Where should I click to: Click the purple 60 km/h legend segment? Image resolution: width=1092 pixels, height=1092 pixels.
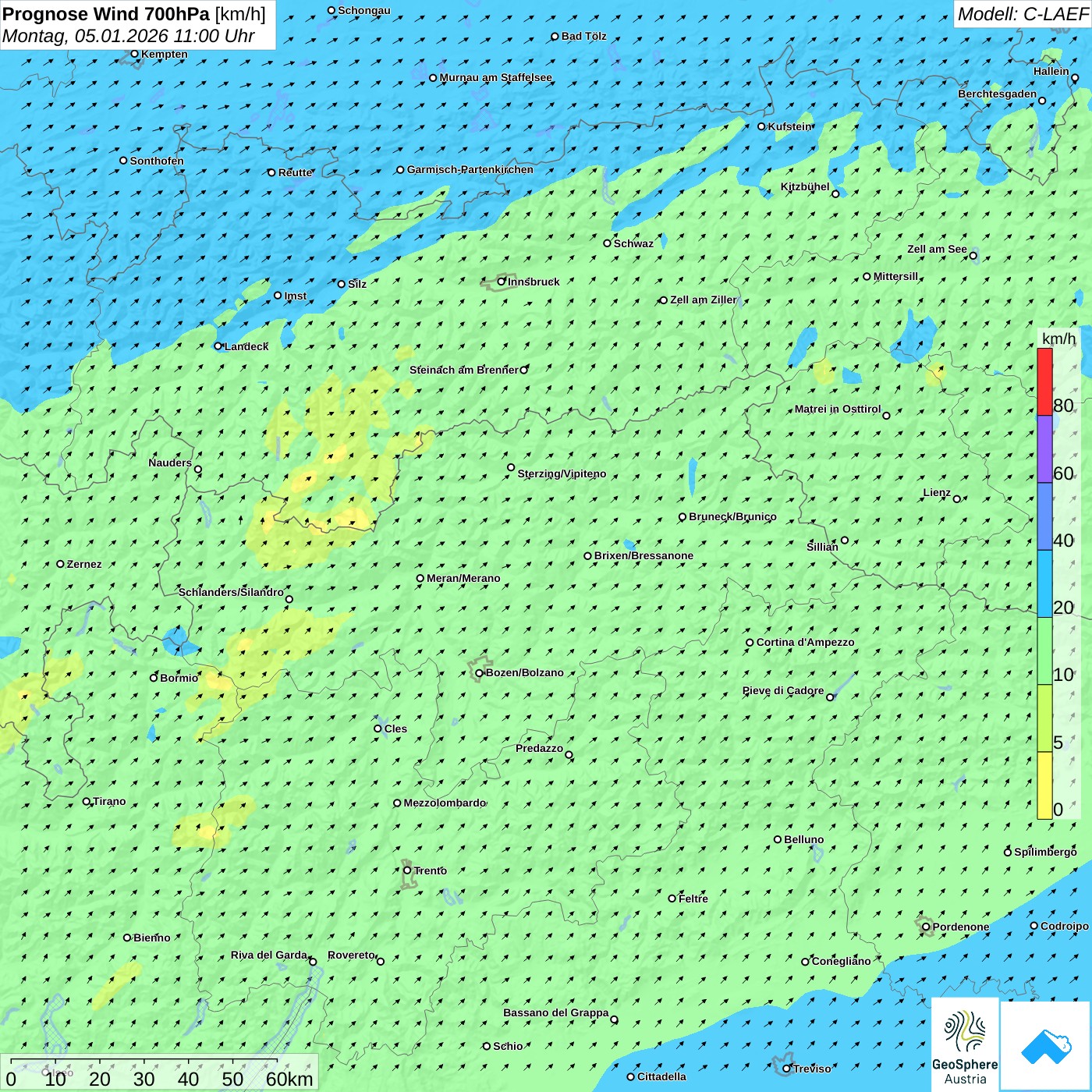pos(1044,449)
